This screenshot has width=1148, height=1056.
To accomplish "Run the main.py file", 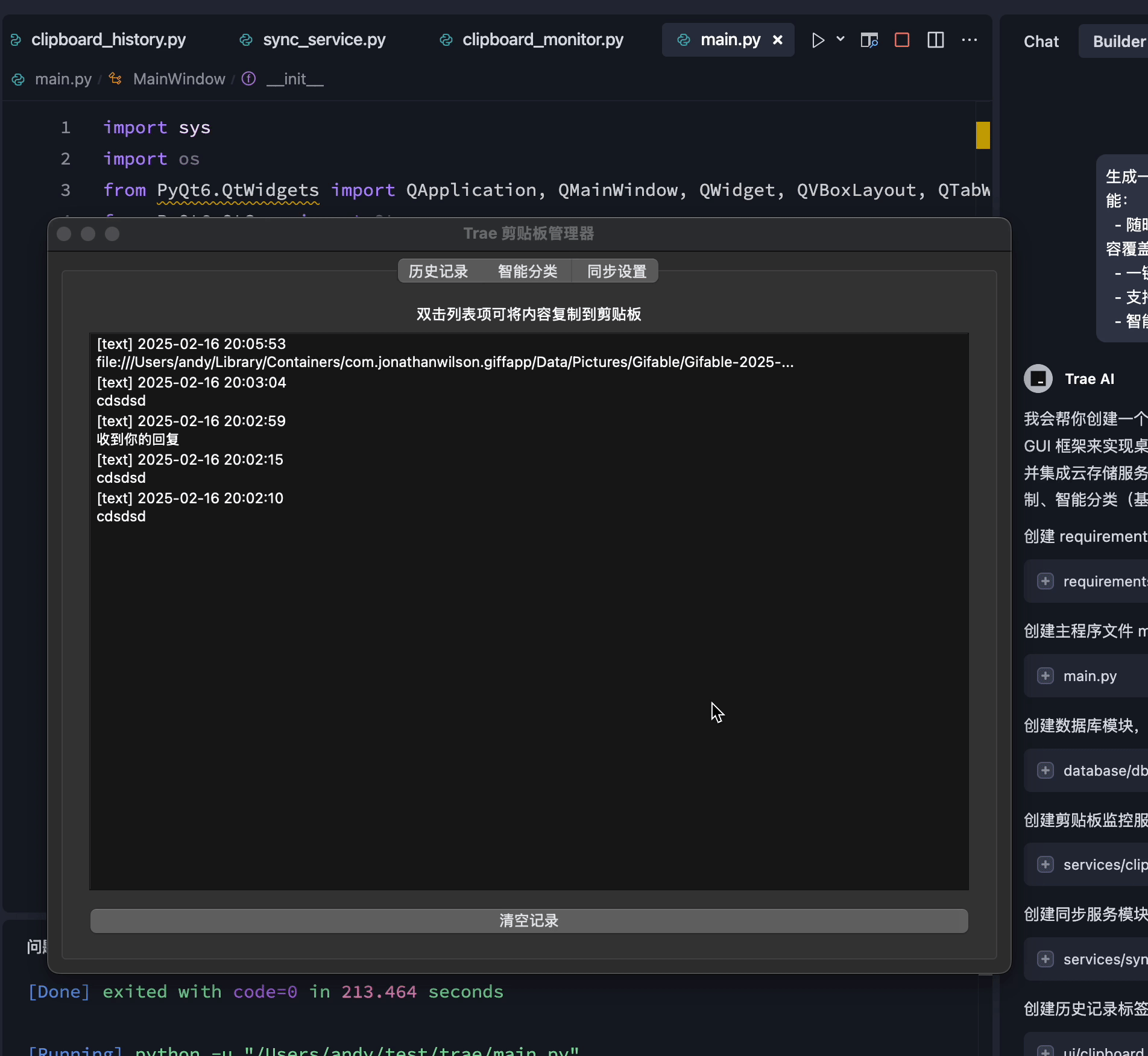I will click(818, 40).
